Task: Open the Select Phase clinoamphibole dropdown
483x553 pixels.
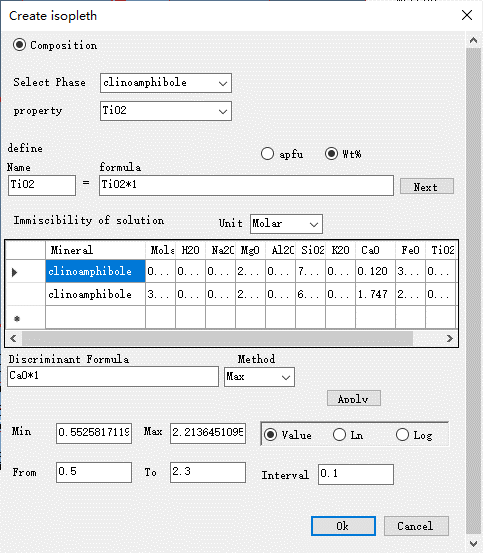Action: click(166, 83)
